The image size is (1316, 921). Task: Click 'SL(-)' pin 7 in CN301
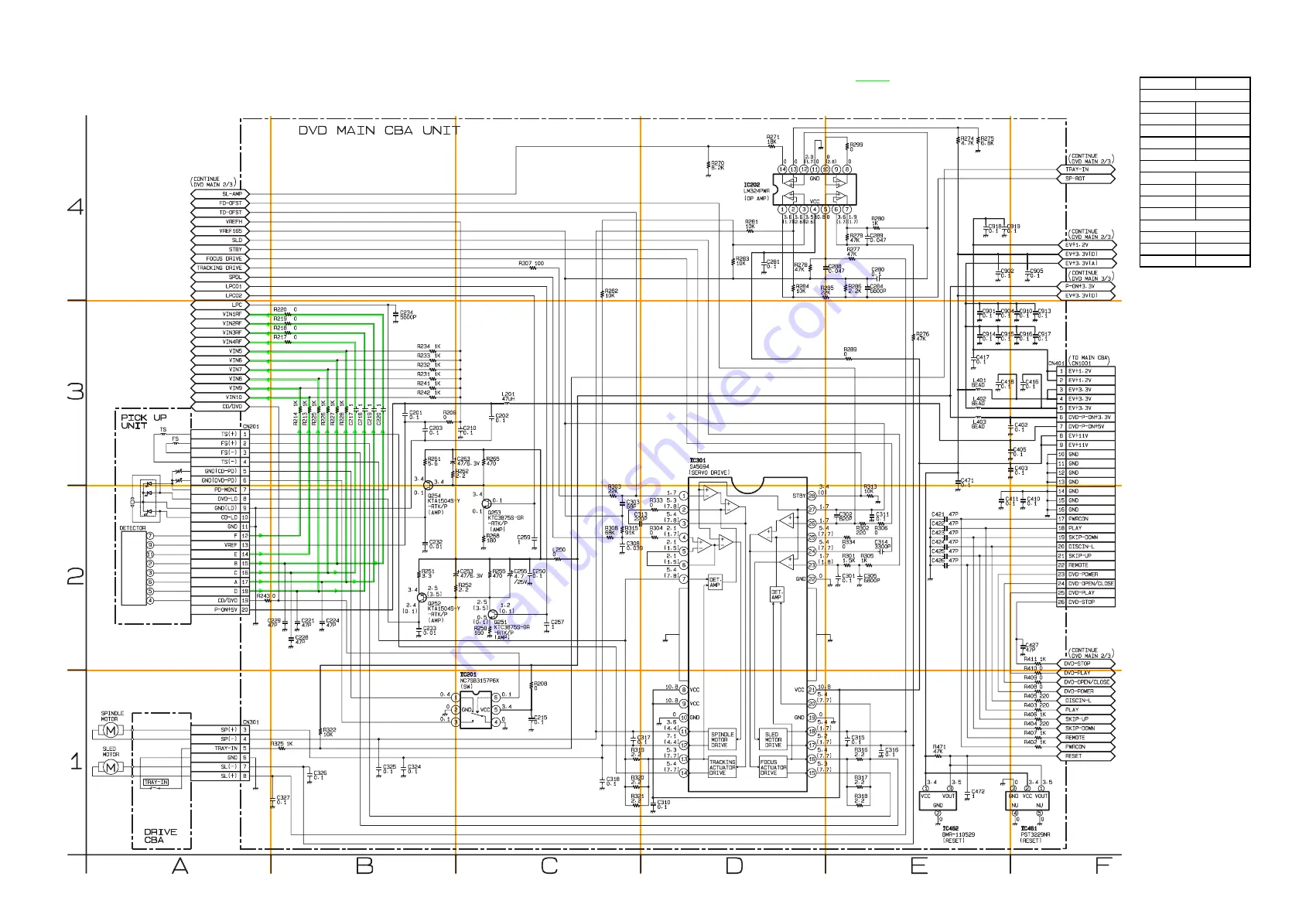[220, 766]
